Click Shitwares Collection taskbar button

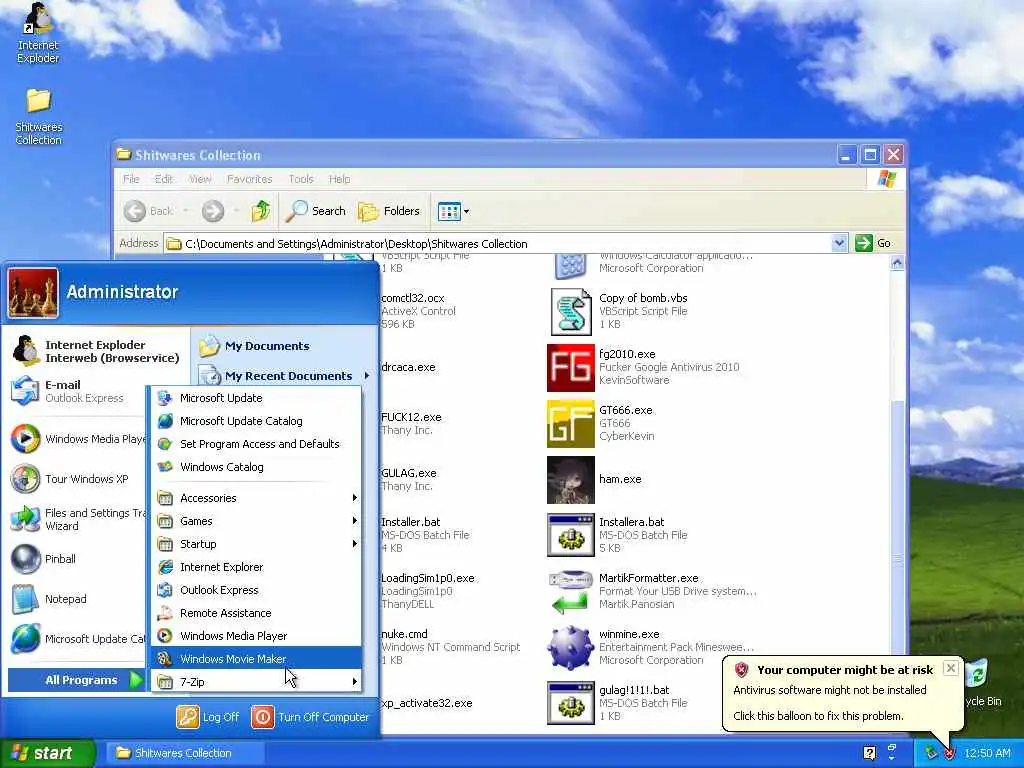[x=183, y=753]
